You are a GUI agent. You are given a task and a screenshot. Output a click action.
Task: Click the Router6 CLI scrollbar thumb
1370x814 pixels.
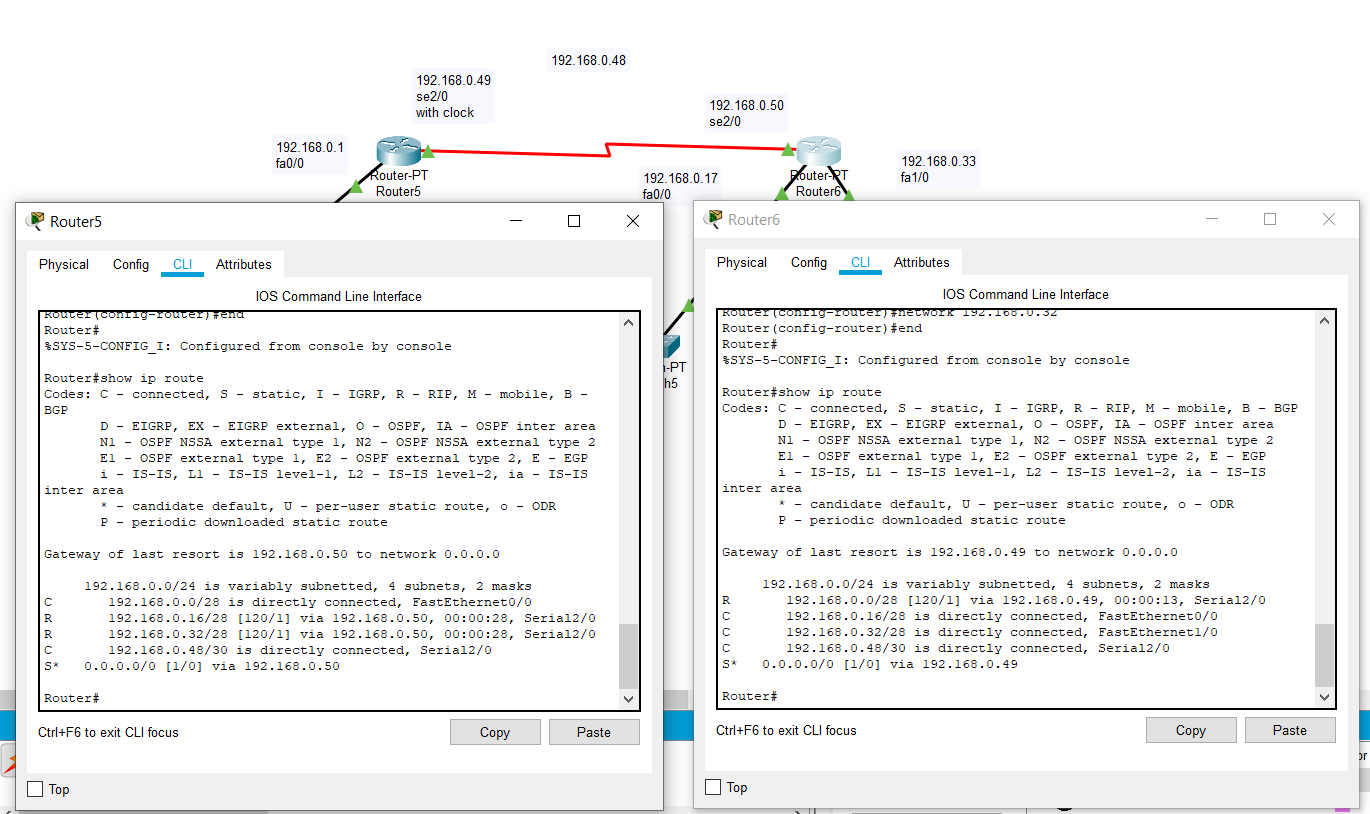click(1325, 654)
